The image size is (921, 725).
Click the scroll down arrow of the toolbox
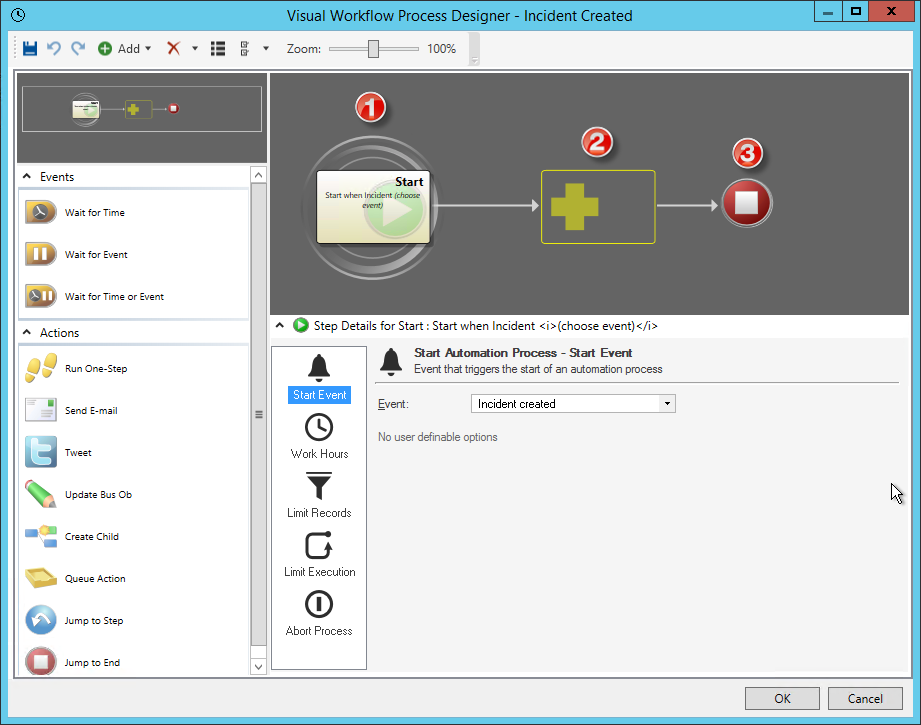tap(258, 667)
